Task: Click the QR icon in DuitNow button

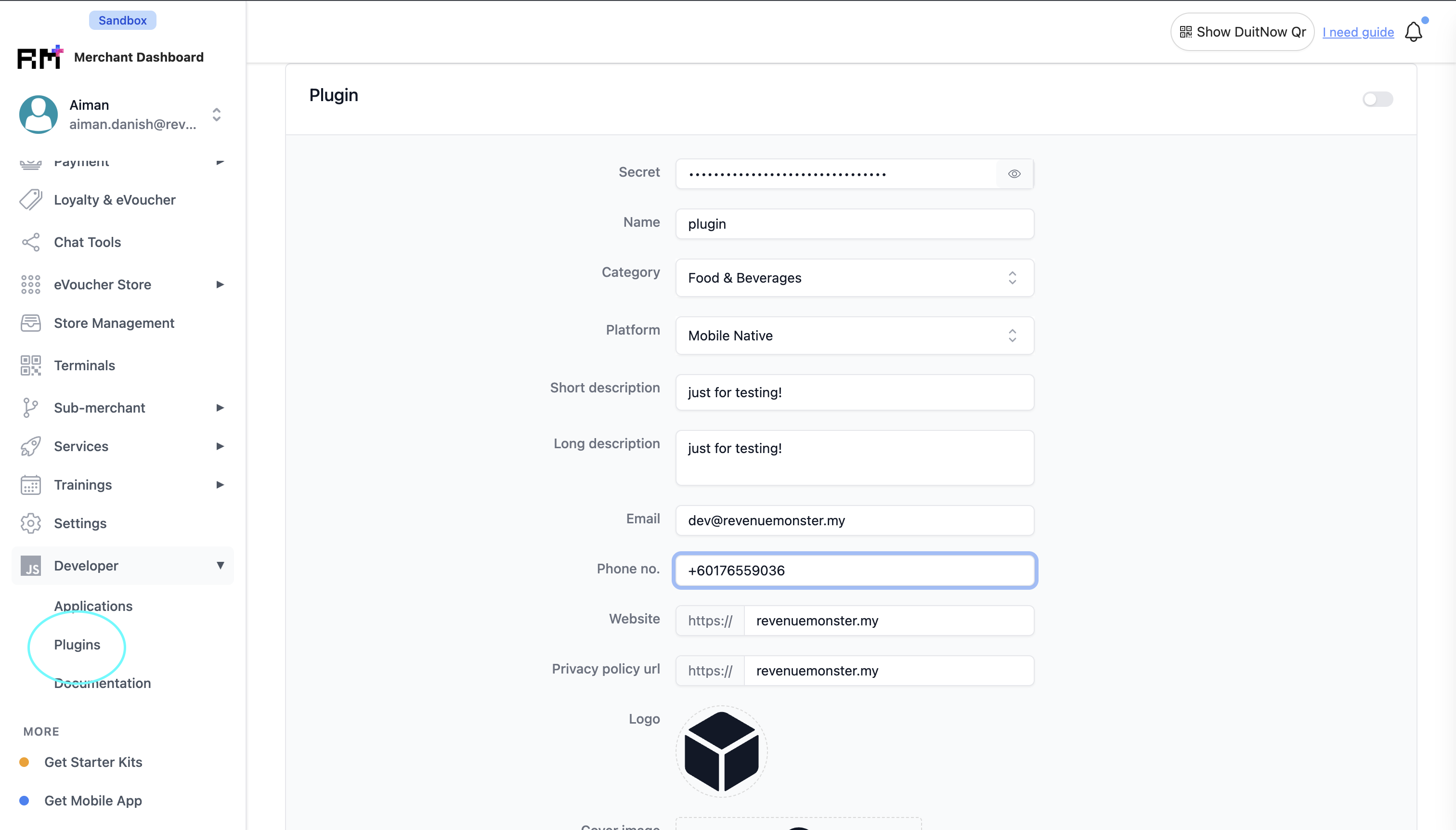Action: [x=1186, y=32]
